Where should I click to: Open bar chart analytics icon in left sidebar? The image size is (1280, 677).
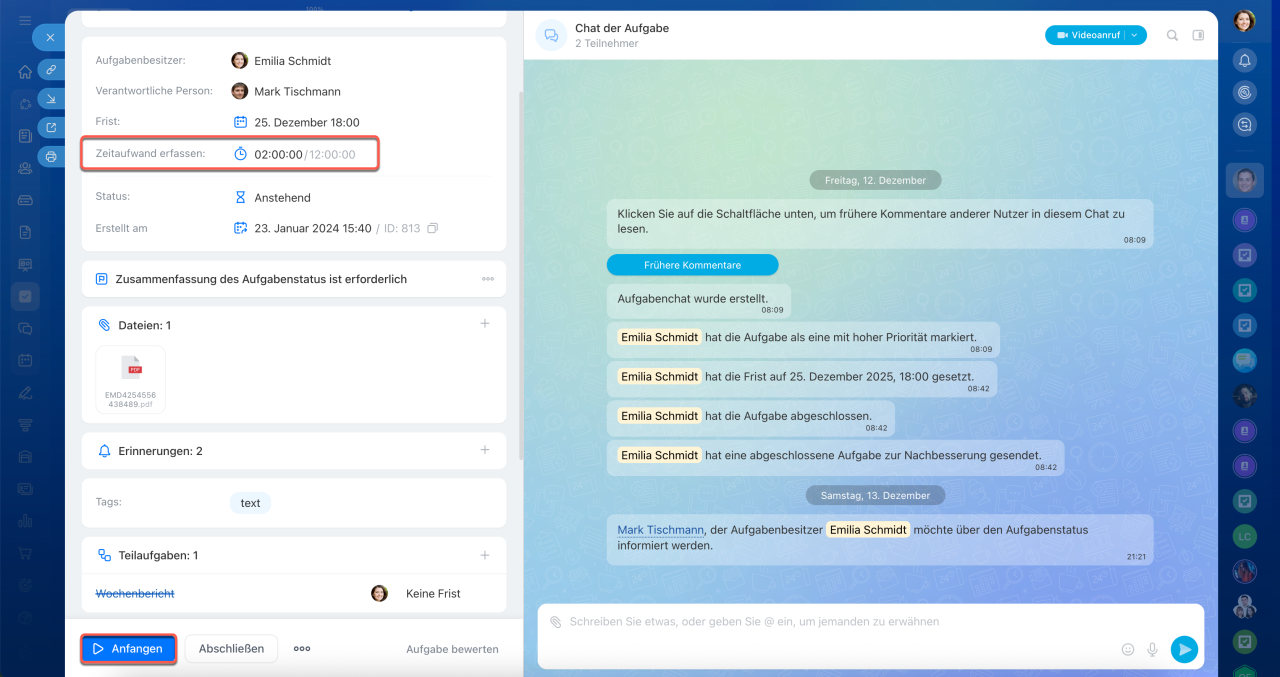click(25, 521)
